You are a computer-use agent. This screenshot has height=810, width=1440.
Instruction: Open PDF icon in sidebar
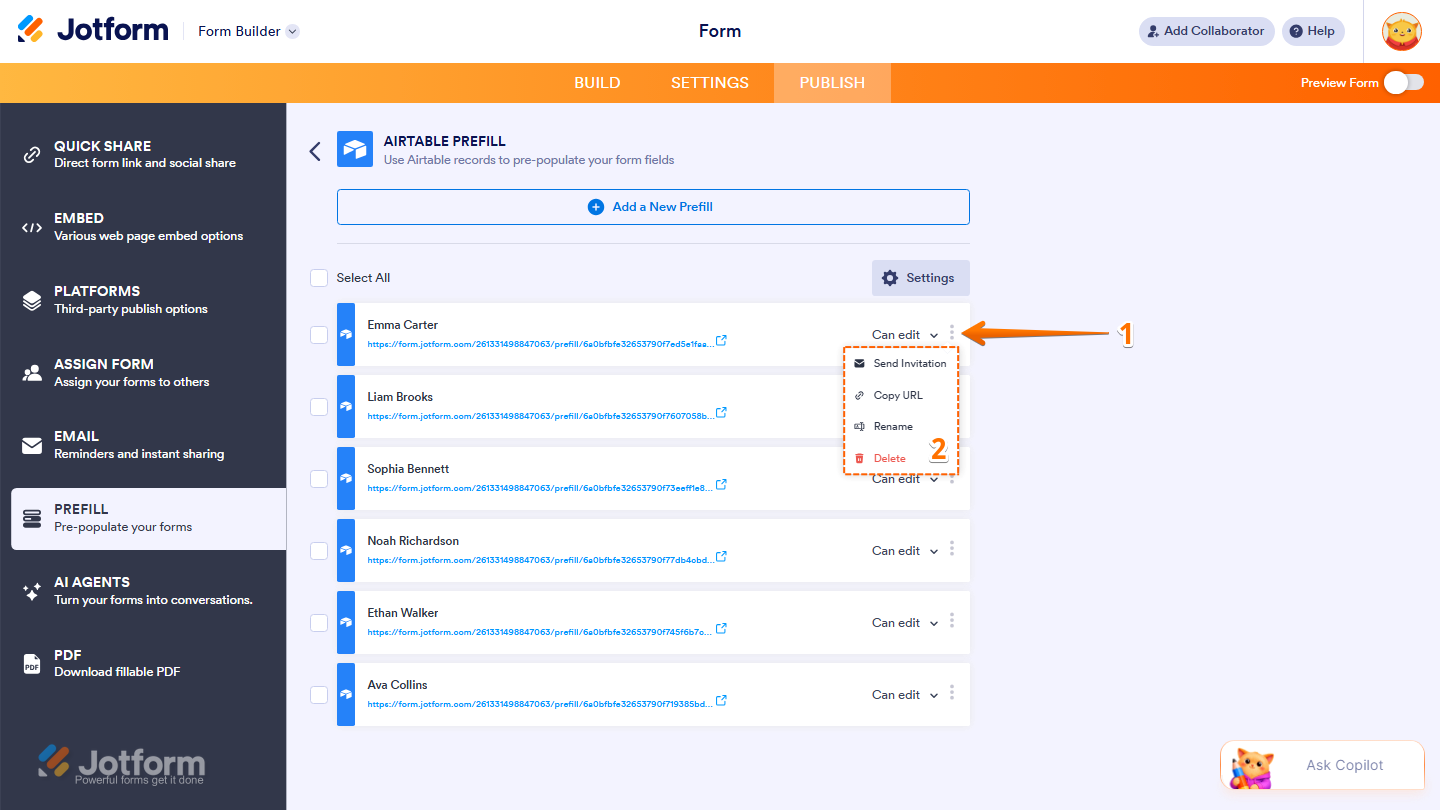[x=32, y=663]
